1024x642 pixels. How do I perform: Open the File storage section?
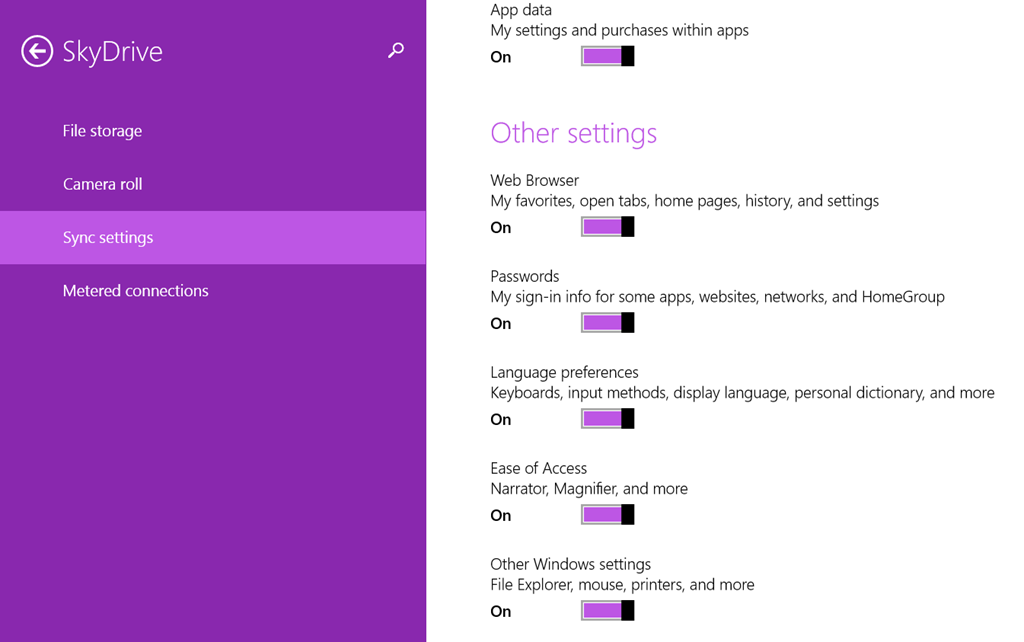point(102,131)
